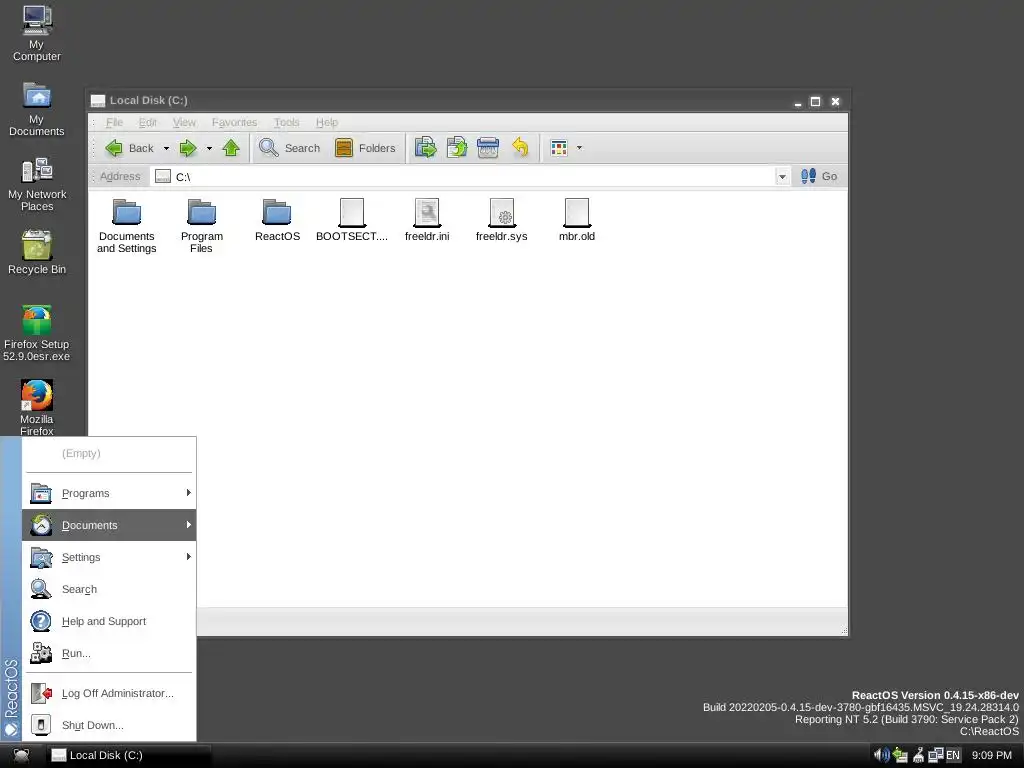Open the File menu
Screen dimensions: 1024x768
(114, 122)
